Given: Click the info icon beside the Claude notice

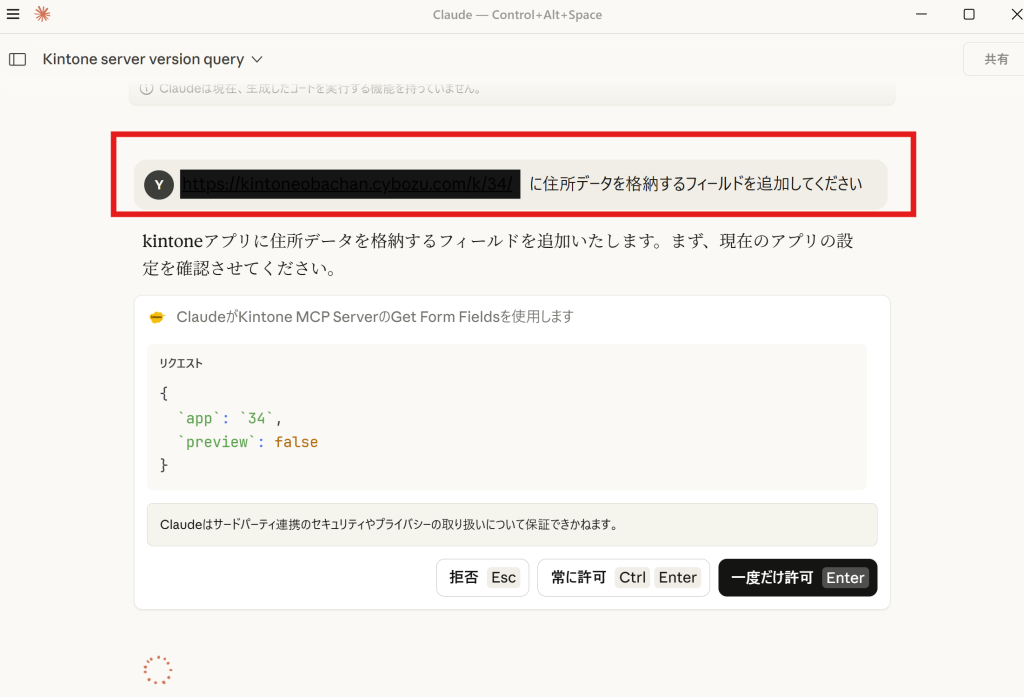Looking at the screenshot, I should 147,89.
